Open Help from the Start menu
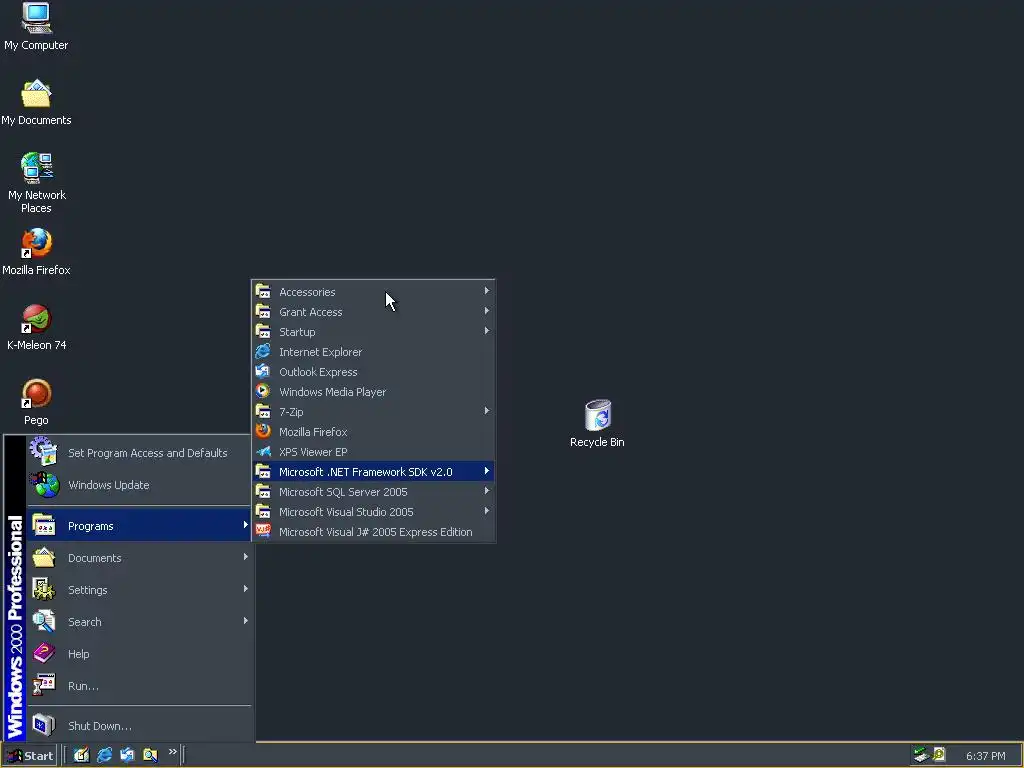Image resolution: width=1024 pixels, height=768 pixels. (139, 654)
